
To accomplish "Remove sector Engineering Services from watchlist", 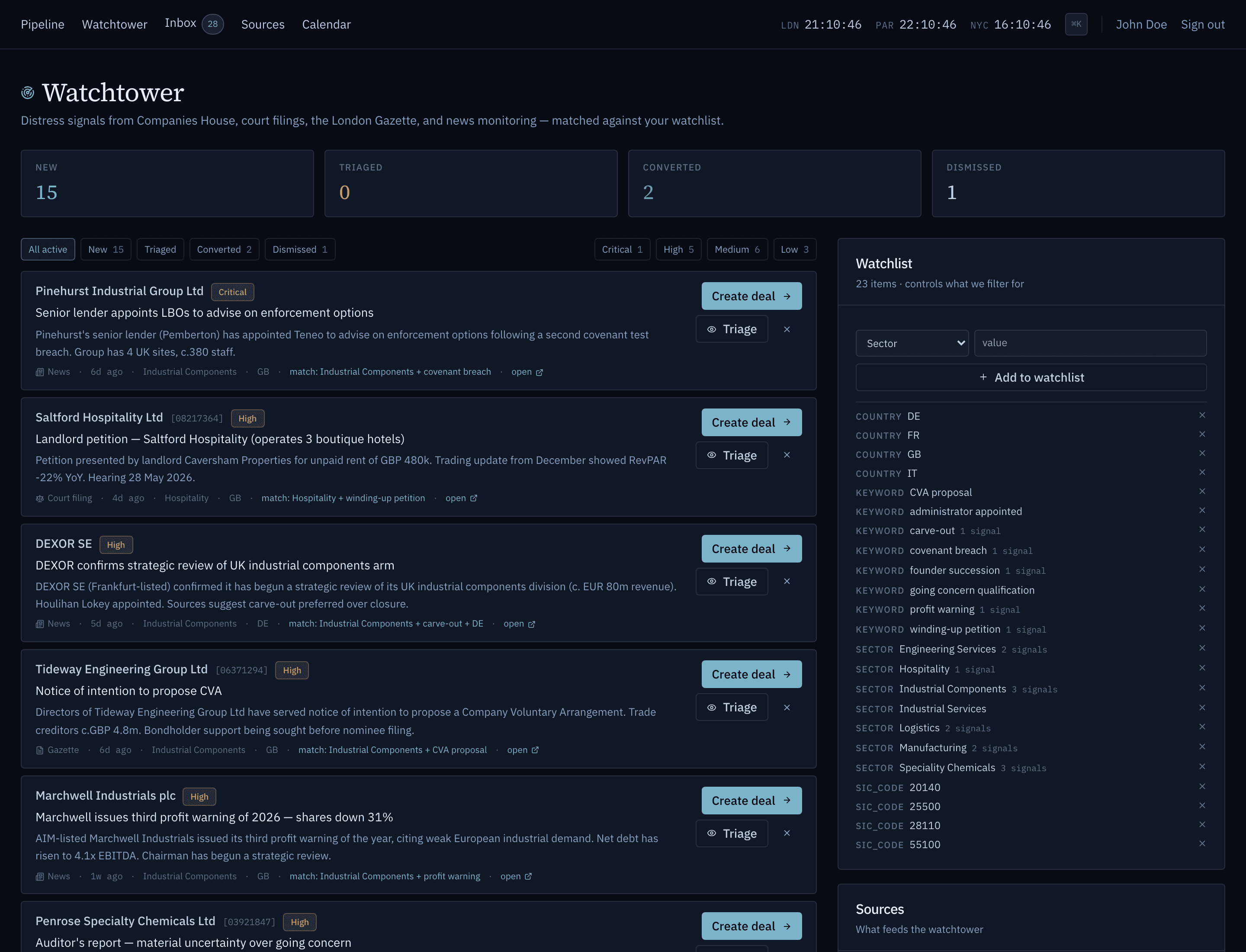I will tap(1202, 648).
